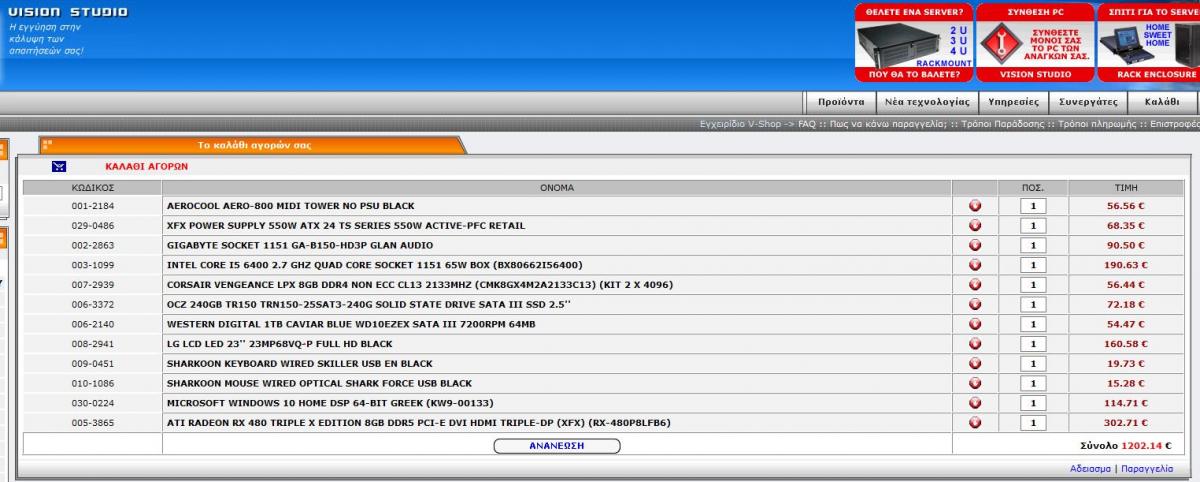Click product code 030-0224
Image resolution: width=1200 pixels, height=482 pixels.
[93, 403]
